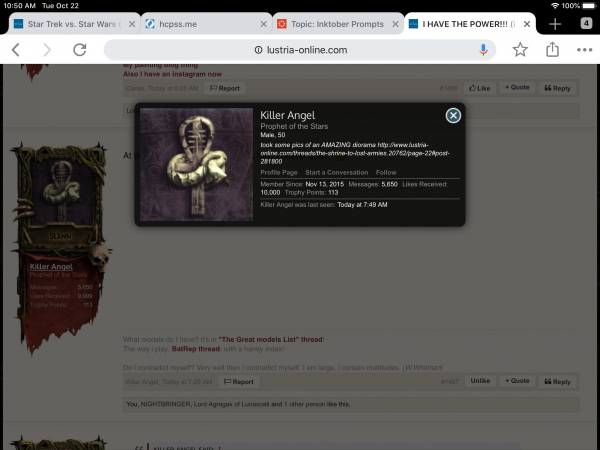Screen dimensions: 600x450
Task: Reload the page with refresh icon
Action: (79, 49)
